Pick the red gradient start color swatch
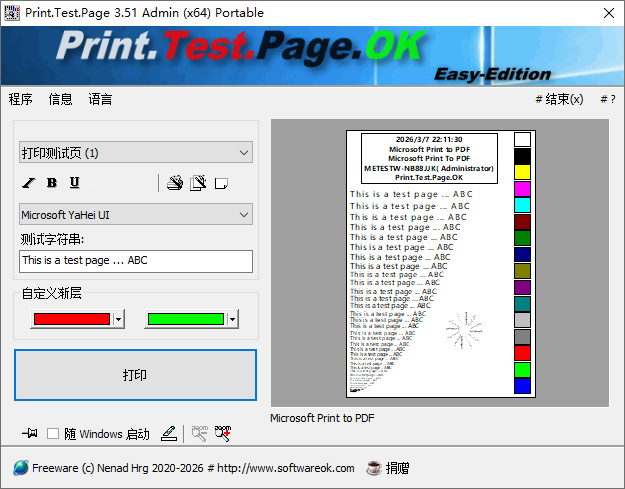 tap(72, 319)
